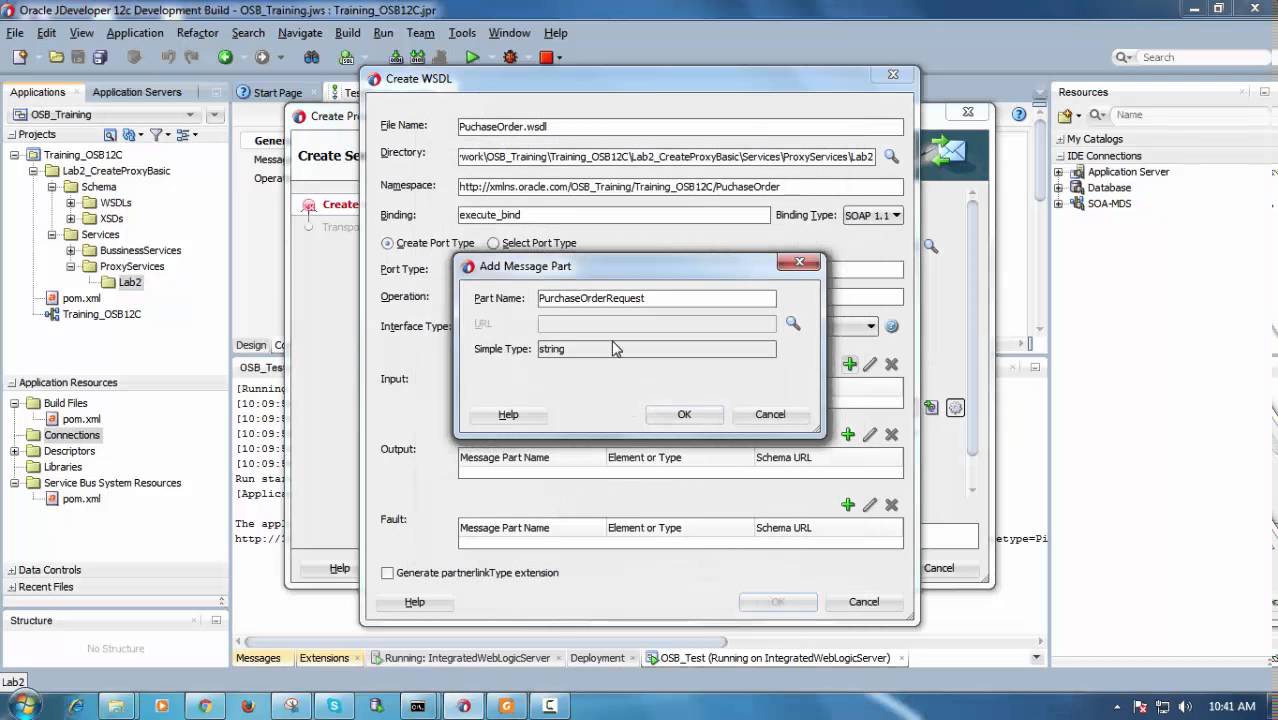Click the Simple Type field showing string
The width and height of the screenshot is (1278, 720).
point(657,349)
